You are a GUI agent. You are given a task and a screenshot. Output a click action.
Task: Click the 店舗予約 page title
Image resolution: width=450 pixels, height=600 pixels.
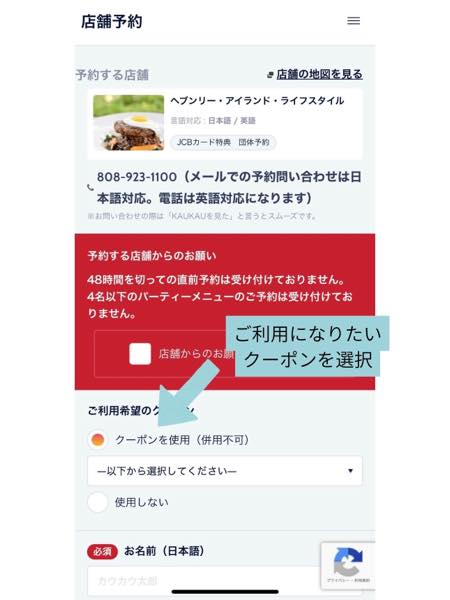tap(112, 21)
